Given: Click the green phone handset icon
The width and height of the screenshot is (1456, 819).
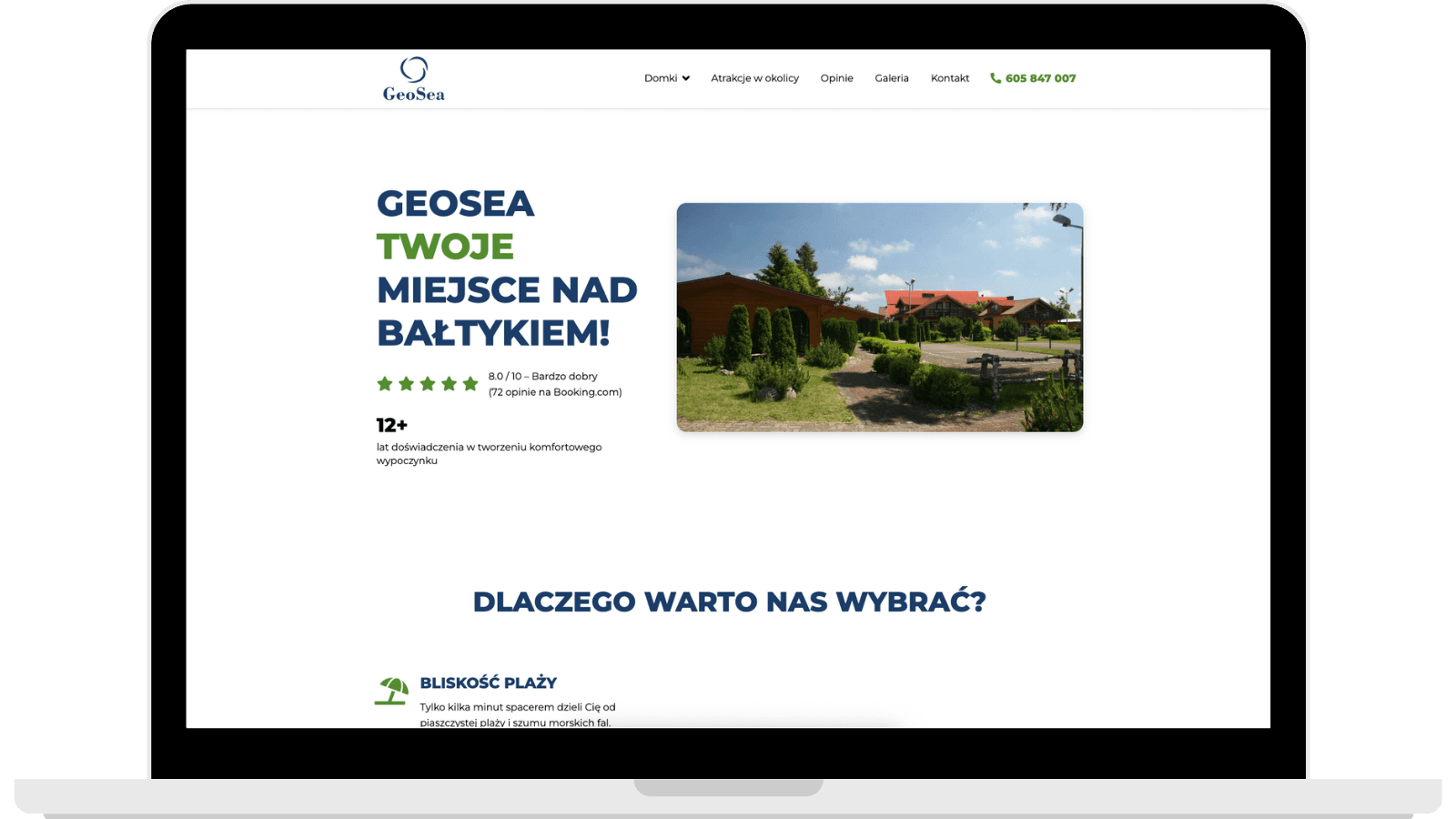Looking at the screenshot, I should coord(996,78).
